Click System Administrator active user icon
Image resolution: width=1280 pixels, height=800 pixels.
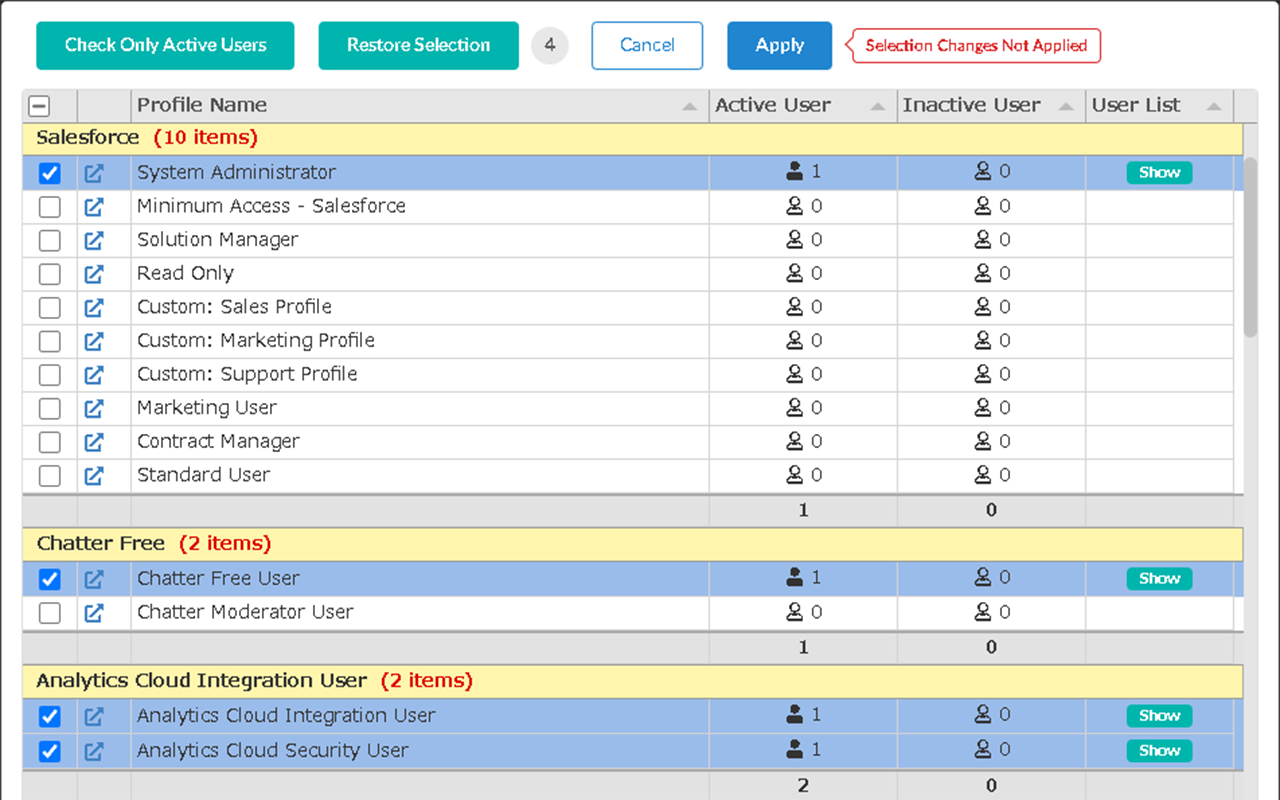tap(794, 172)
